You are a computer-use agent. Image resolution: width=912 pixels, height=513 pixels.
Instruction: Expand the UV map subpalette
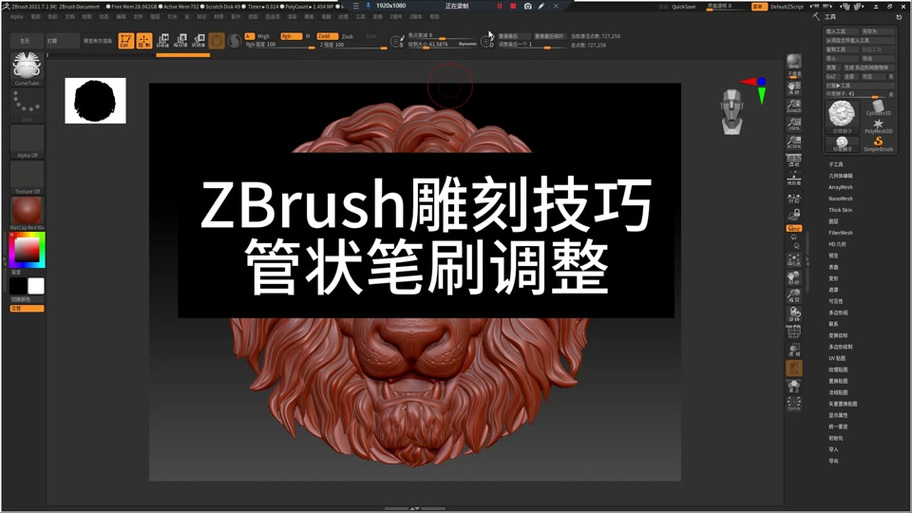click(x=838, y=358)
